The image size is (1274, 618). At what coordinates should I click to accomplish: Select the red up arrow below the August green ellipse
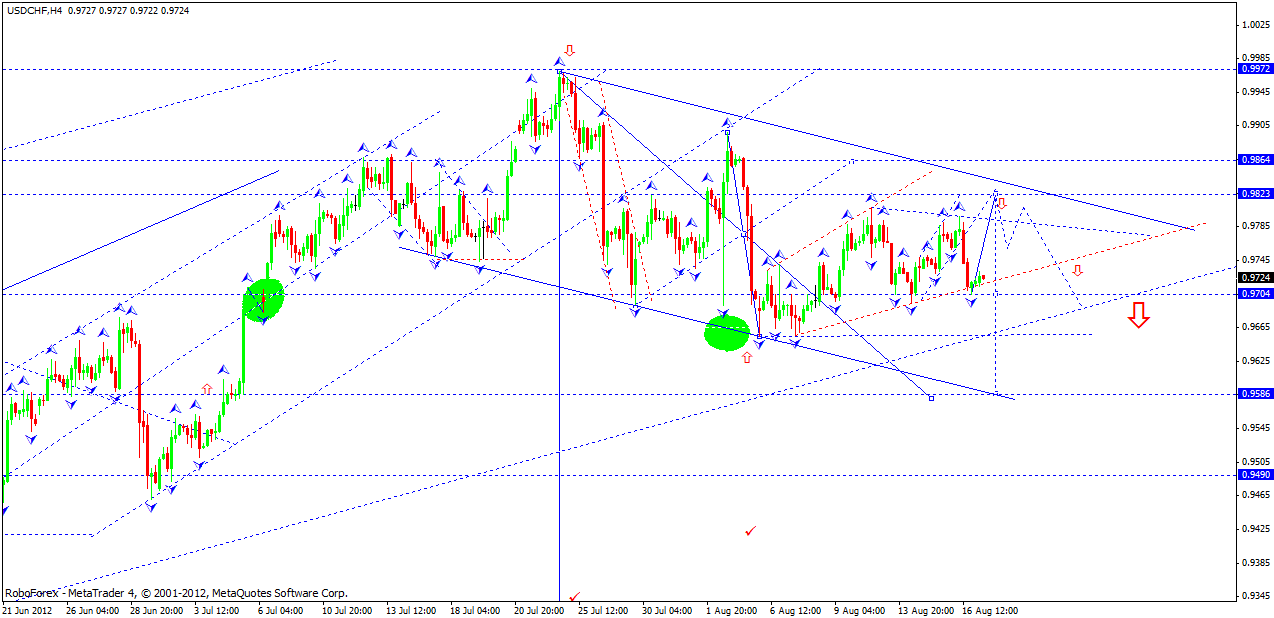(x=746, y=357)
